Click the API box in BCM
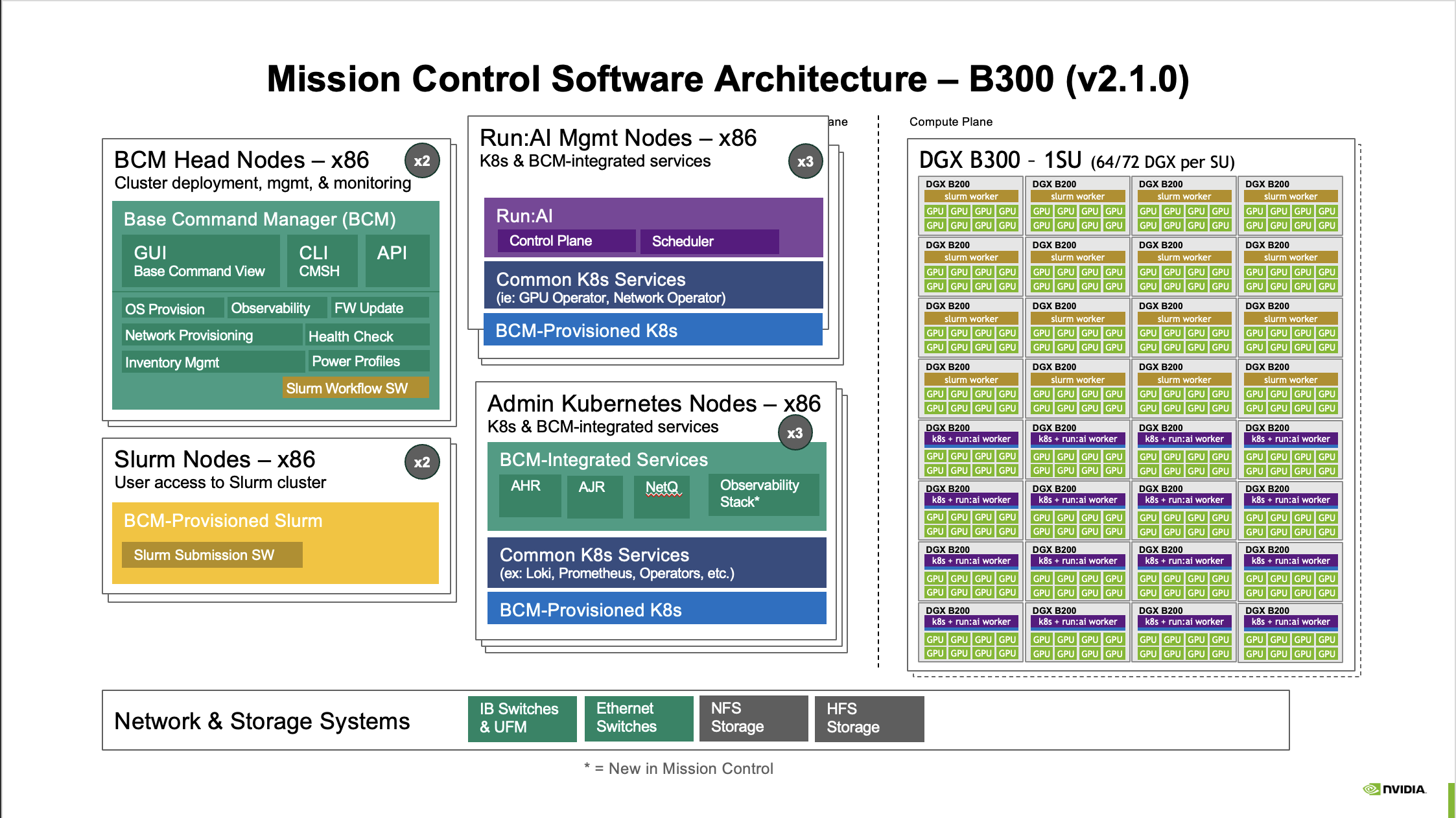 (x=397, y=261)
